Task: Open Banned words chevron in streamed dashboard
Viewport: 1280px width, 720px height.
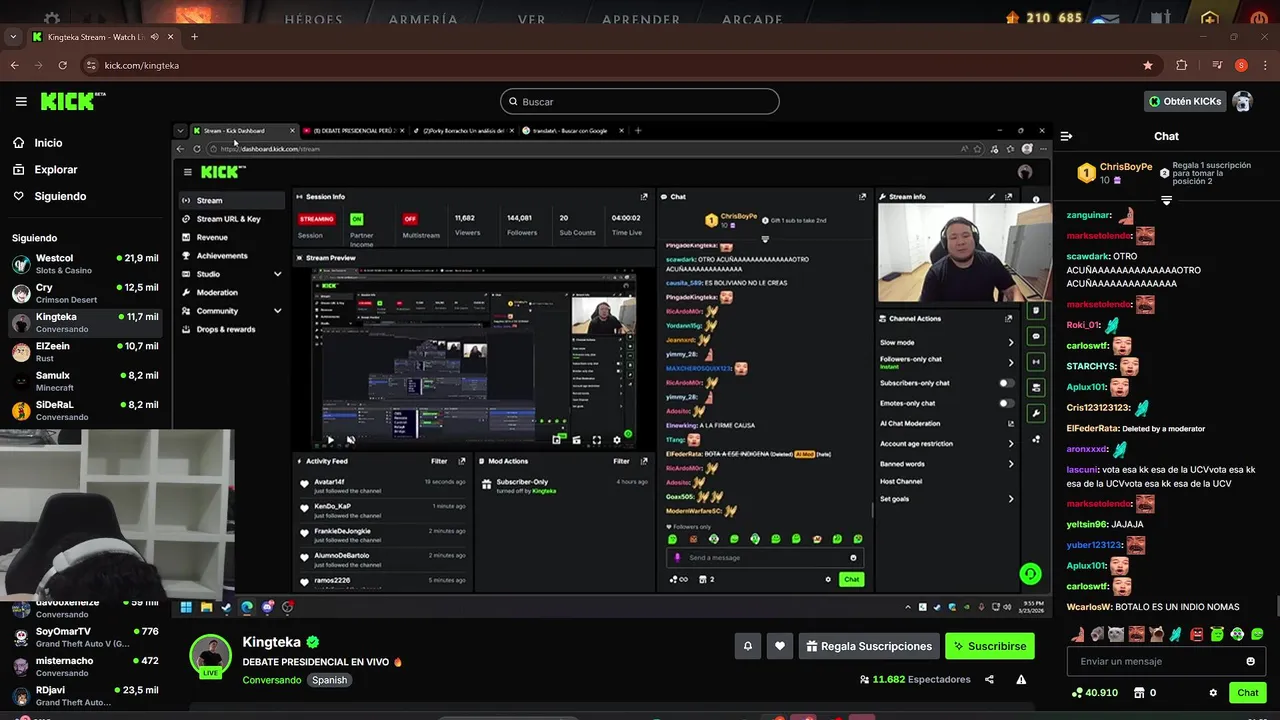Action: [1010, 464]
